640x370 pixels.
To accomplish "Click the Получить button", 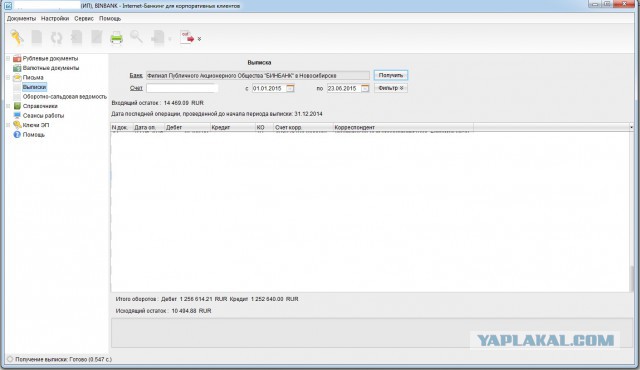I will (391, 75).
